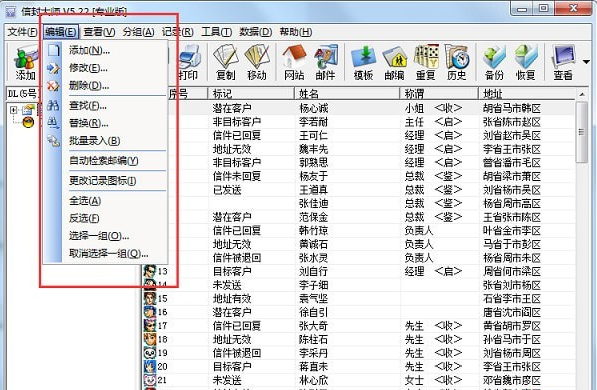The height and width of the screenshot is (390, 597).
Task: Open the 历史 history icon
Action: (457, 62)
